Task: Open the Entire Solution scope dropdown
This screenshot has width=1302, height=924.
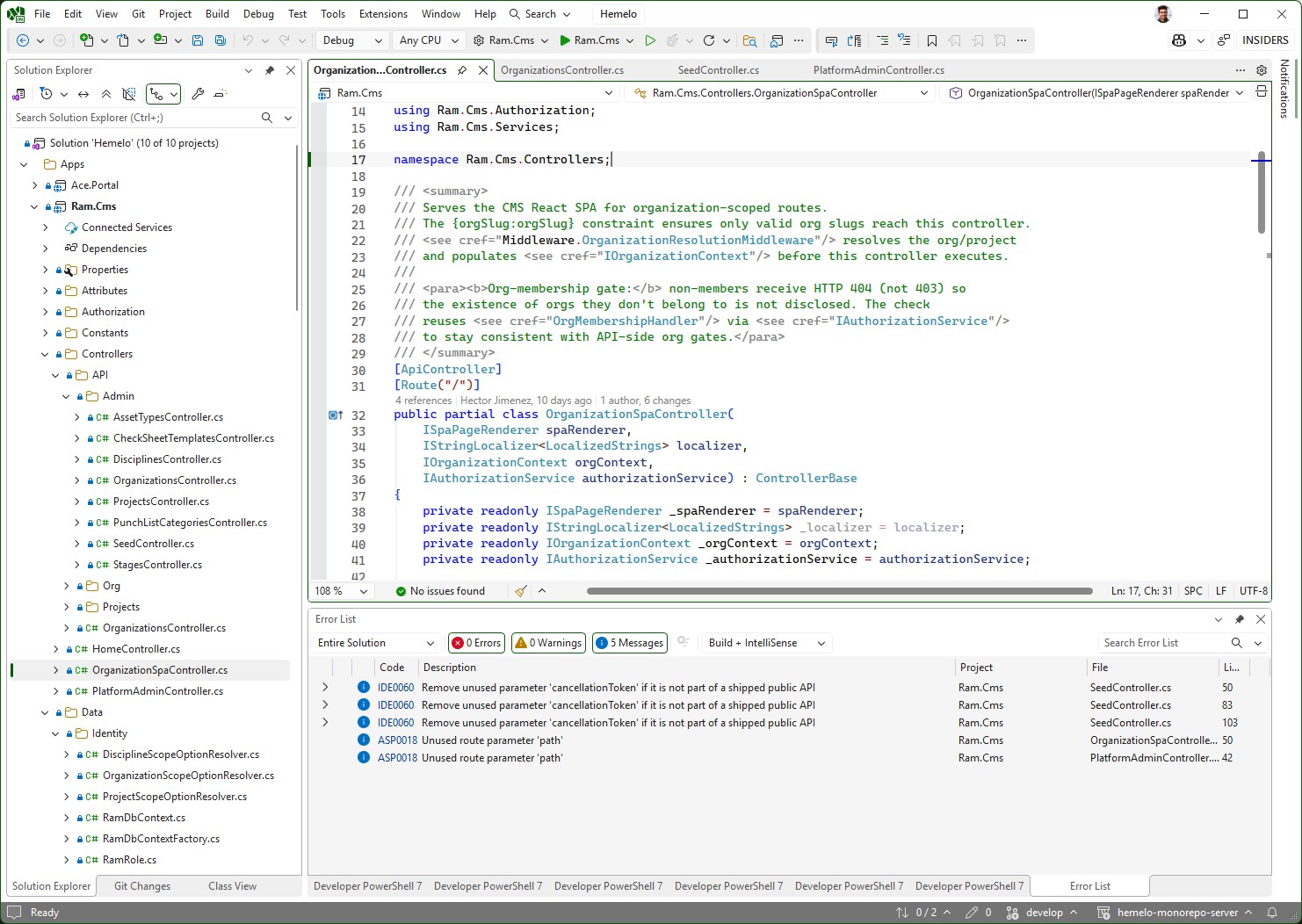Action: tap(376, 643)
